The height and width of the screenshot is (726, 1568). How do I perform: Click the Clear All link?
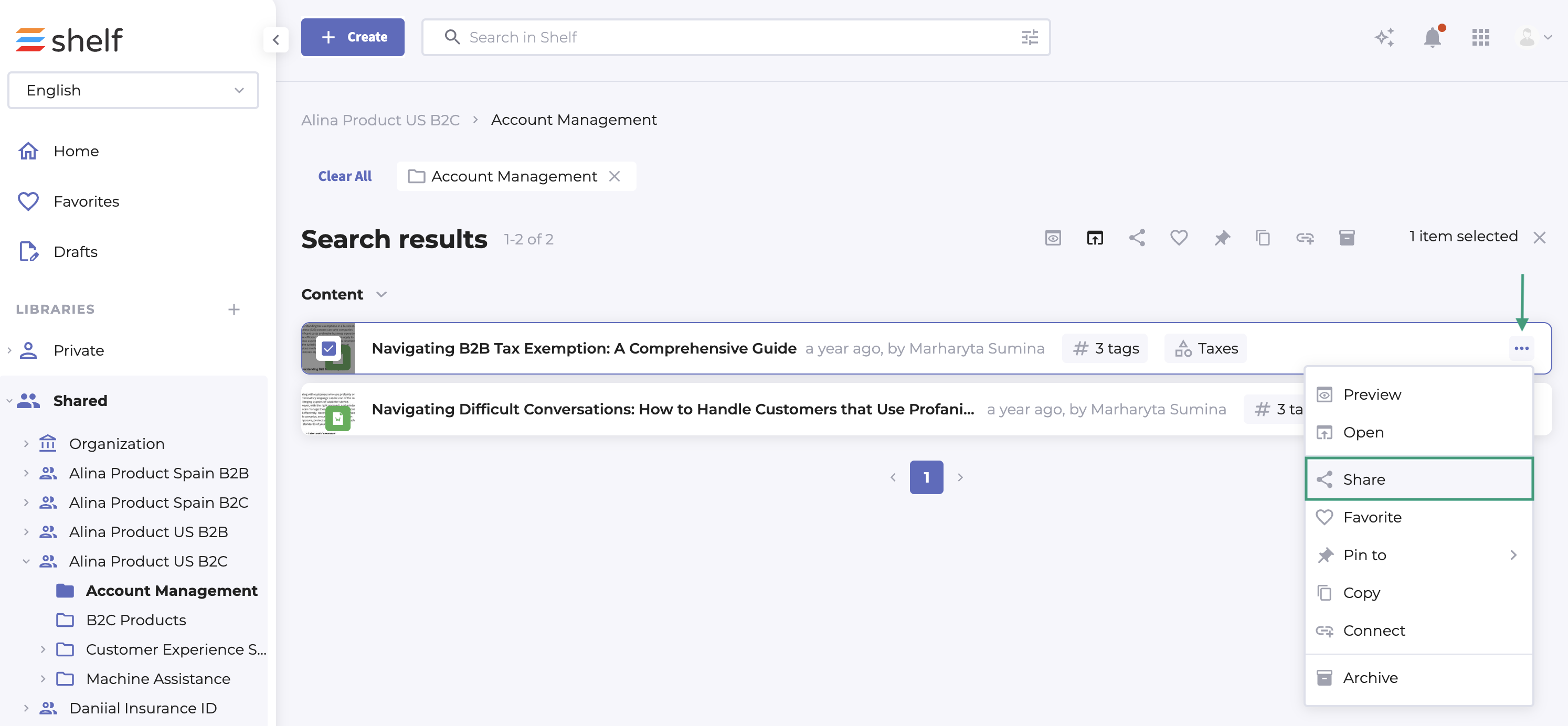(x=345, y=176)
